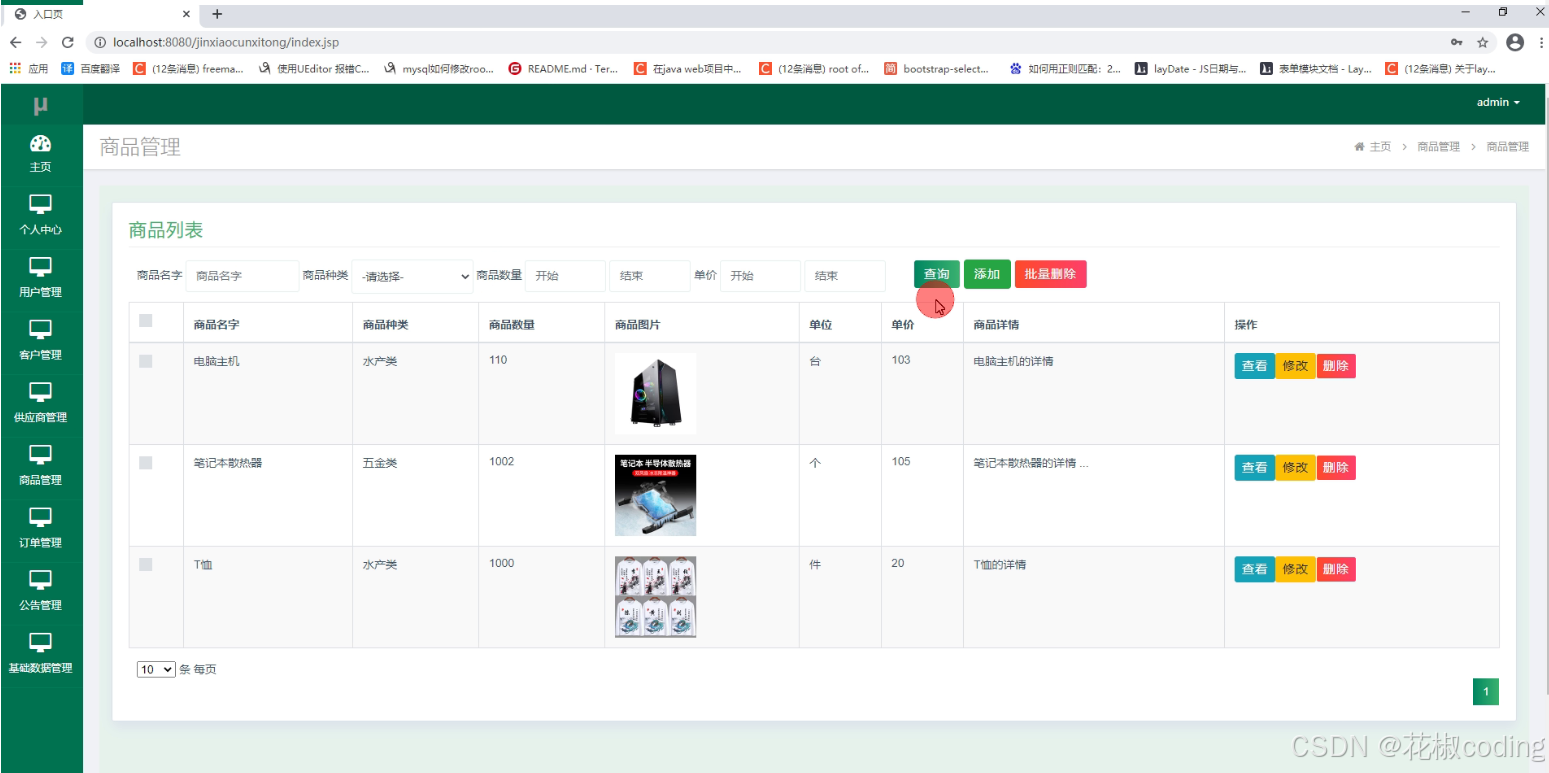Click the 商品名字 column header
The image size is (1549, 773).
217,325
